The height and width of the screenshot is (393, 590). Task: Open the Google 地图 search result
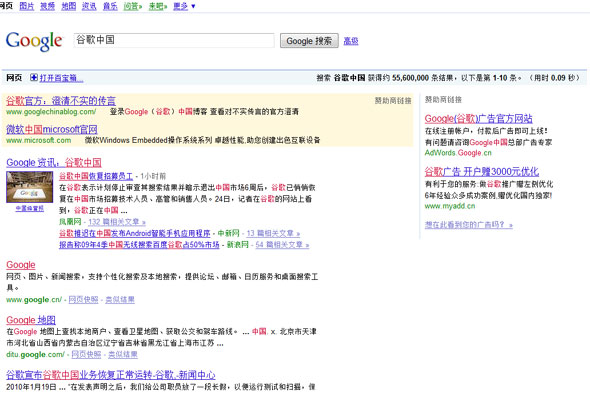pos(31,320)
